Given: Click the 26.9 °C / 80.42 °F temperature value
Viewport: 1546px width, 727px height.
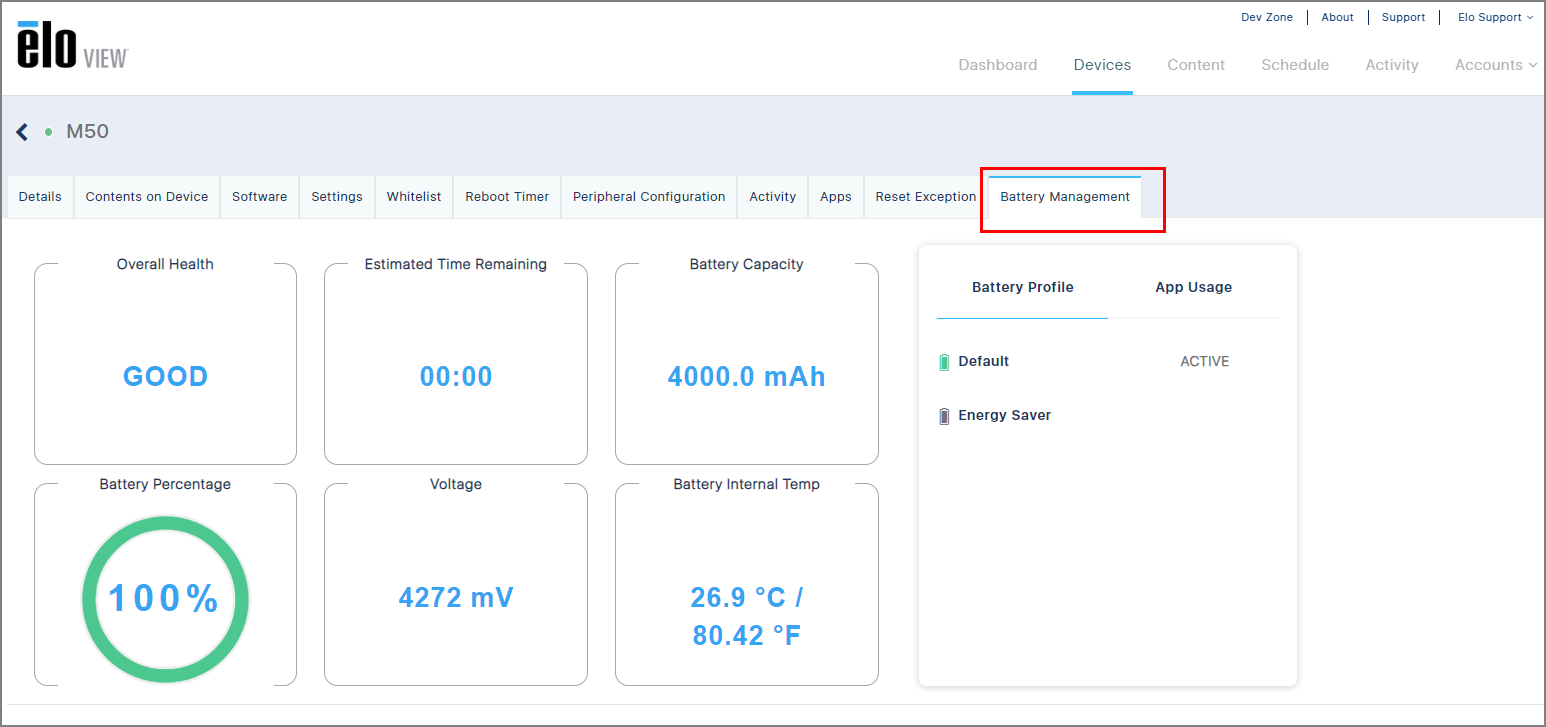Looking at the screenshot, I should coord(747,616).
